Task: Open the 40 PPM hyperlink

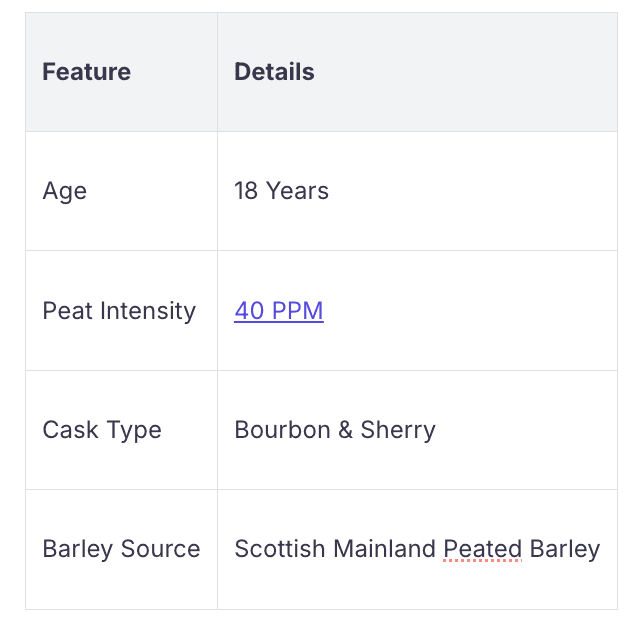Action: click(x=278, y=311)
